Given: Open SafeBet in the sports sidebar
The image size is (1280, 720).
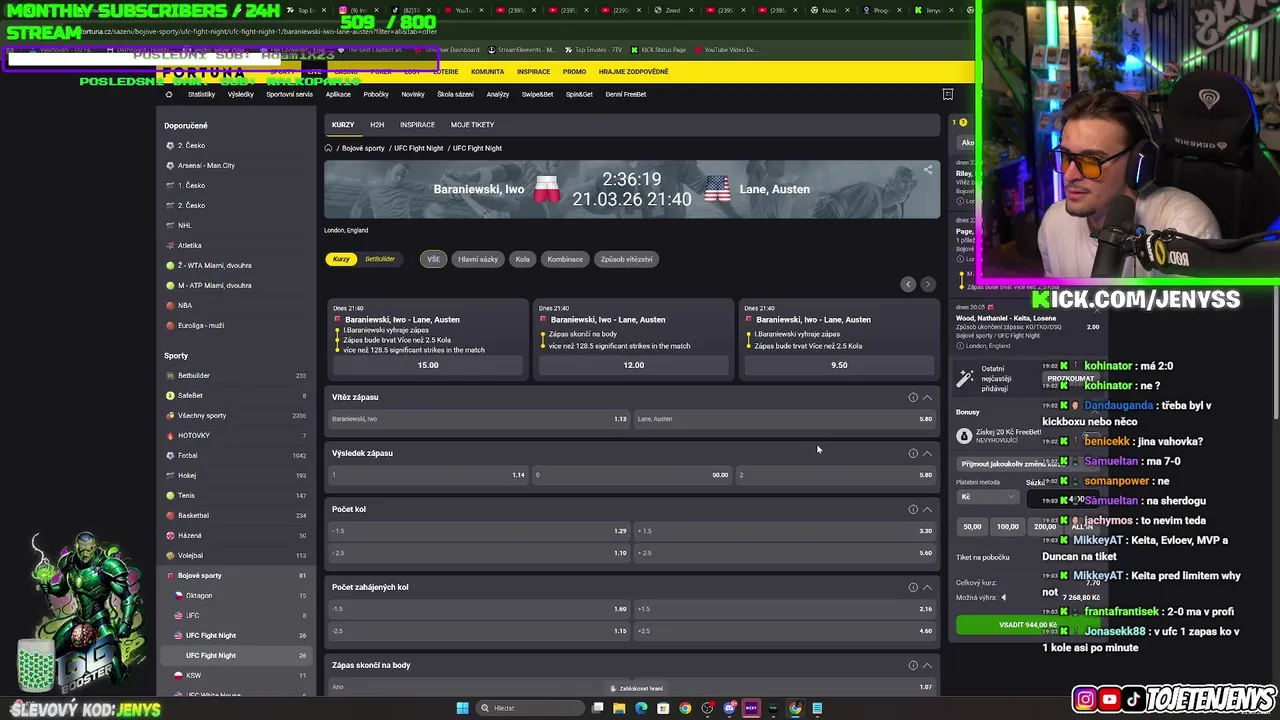Looking at the screenshot, I should click(236, 395).
